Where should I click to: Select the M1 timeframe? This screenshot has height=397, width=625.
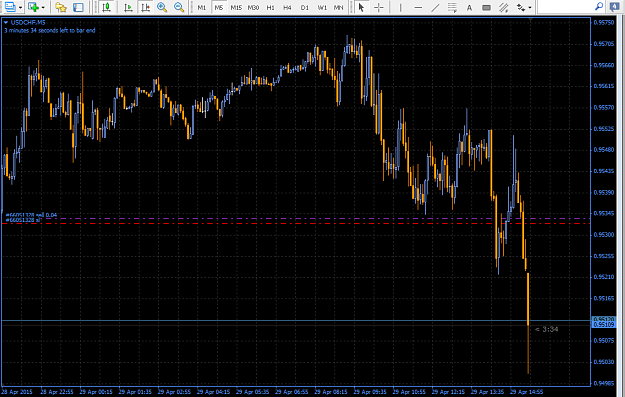coord(202,7)
